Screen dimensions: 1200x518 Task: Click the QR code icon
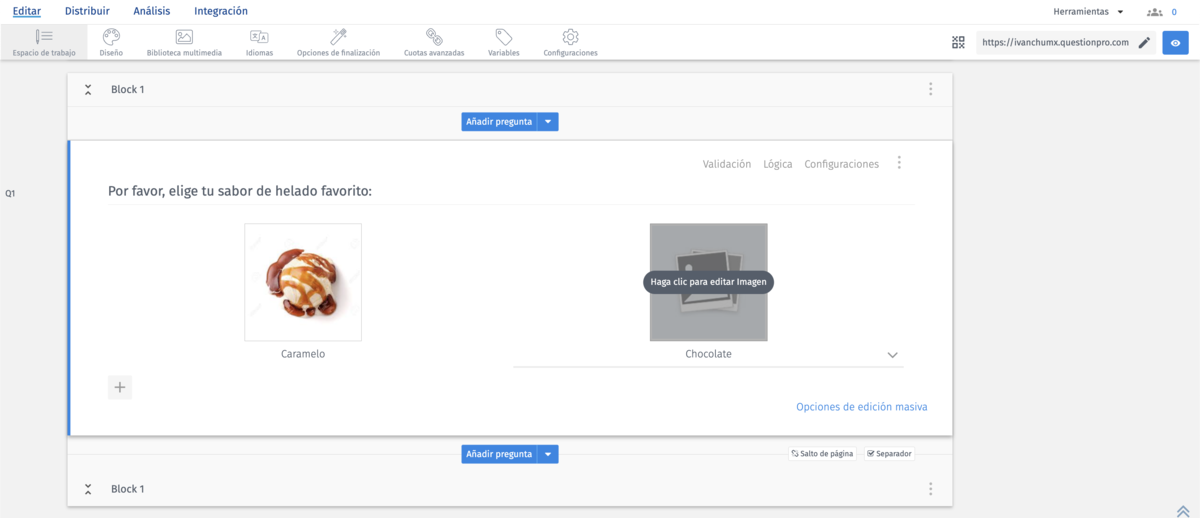(x=958, y=42)
